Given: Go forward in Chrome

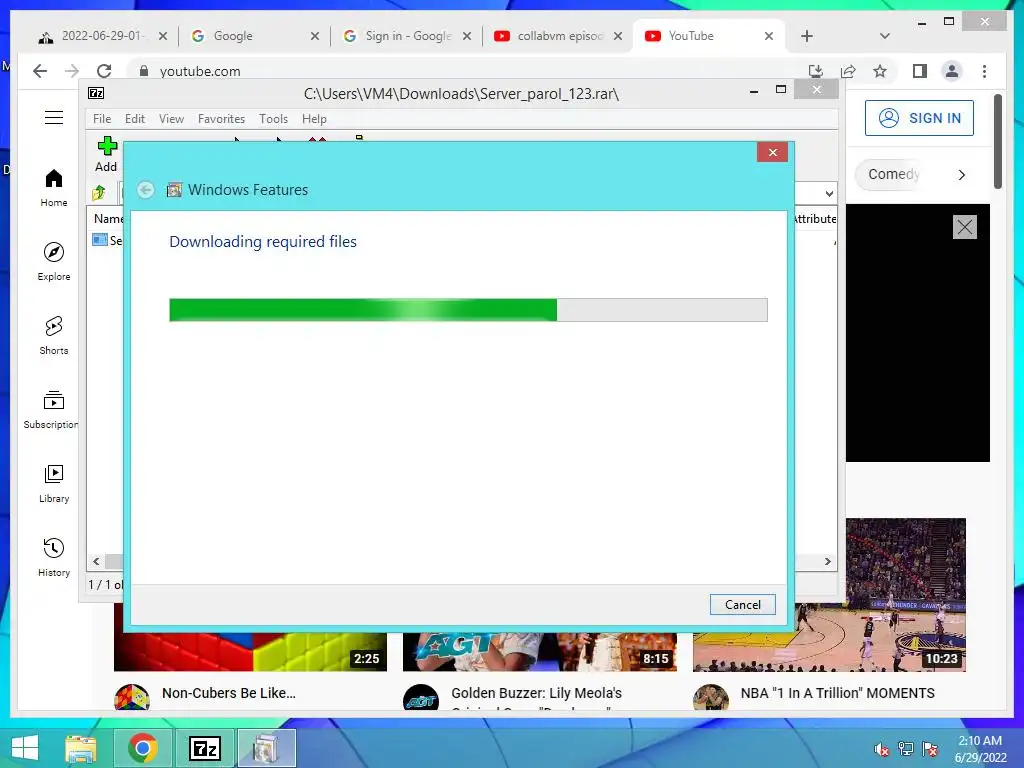Looking at the screenshot, I should click(x=72, y=71).
